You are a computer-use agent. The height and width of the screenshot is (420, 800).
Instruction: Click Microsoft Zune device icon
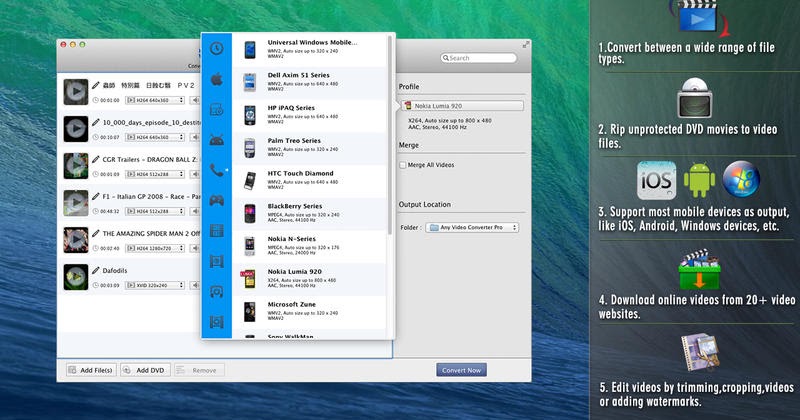click(249, 312)
